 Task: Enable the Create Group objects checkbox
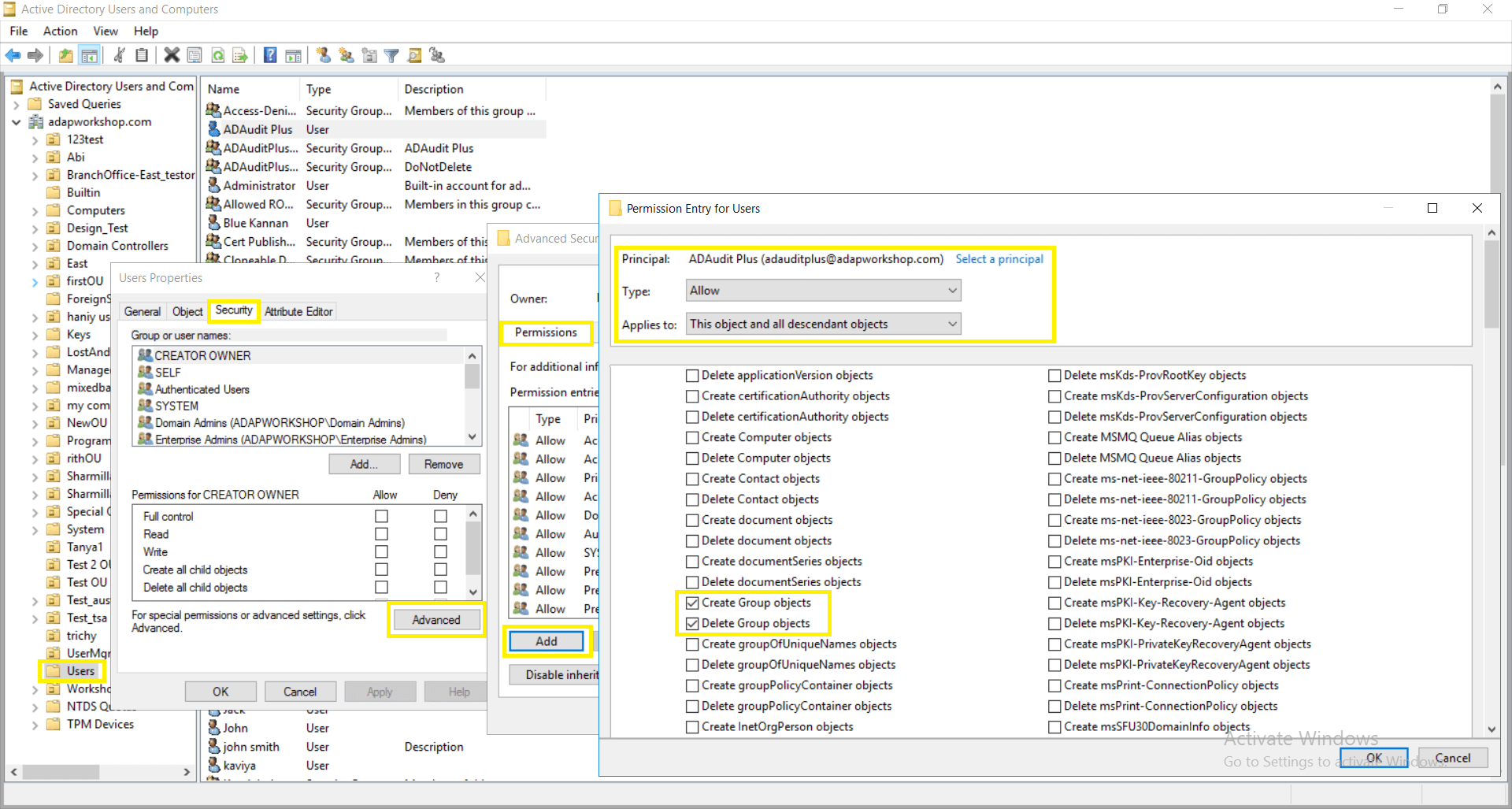[x=692, y=603]
